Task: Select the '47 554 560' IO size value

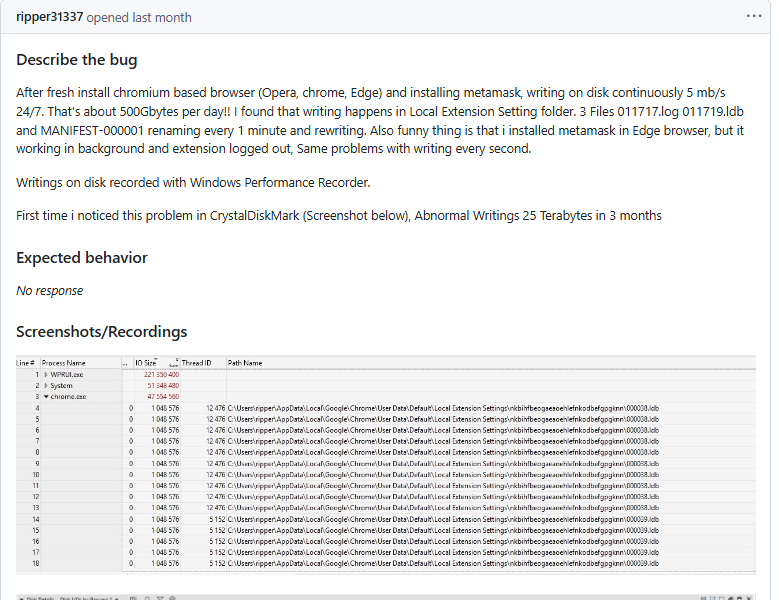Action: tap(163, 396)
